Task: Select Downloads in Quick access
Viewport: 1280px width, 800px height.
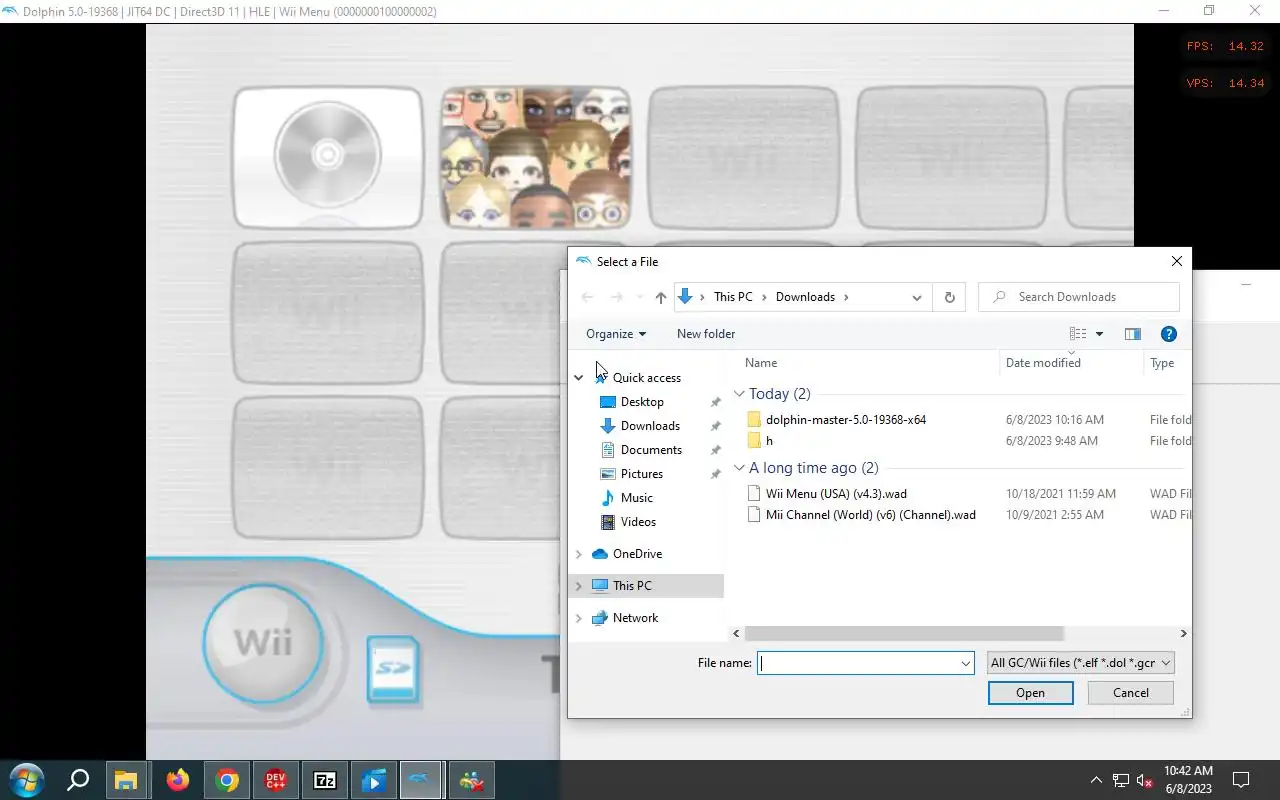Action: [650, 426]
